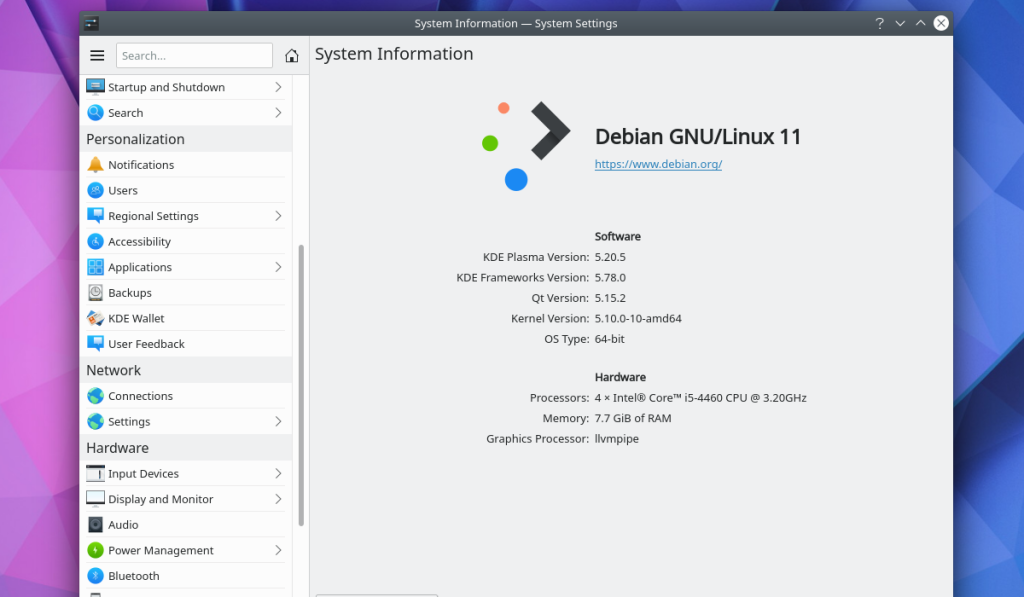Open the Notifications settings entry

click(x=186, y=165)
